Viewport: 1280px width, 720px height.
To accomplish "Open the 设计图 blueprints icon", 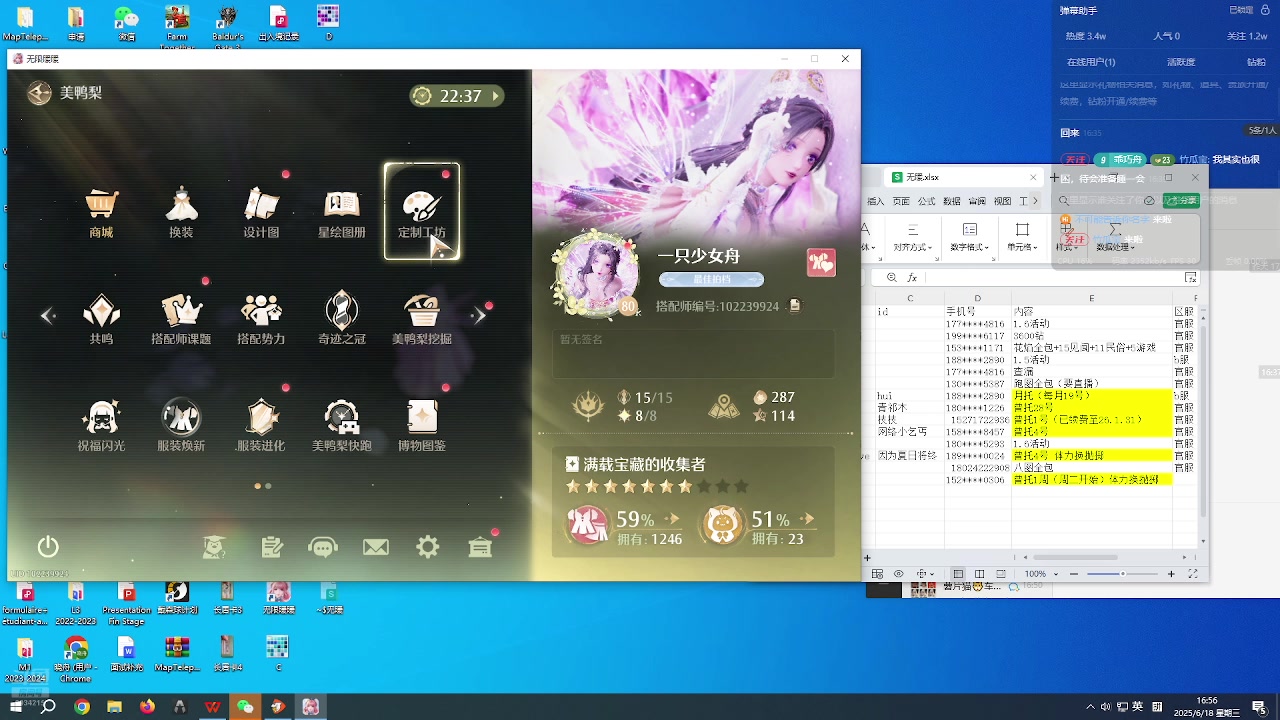I will [261, 212].
